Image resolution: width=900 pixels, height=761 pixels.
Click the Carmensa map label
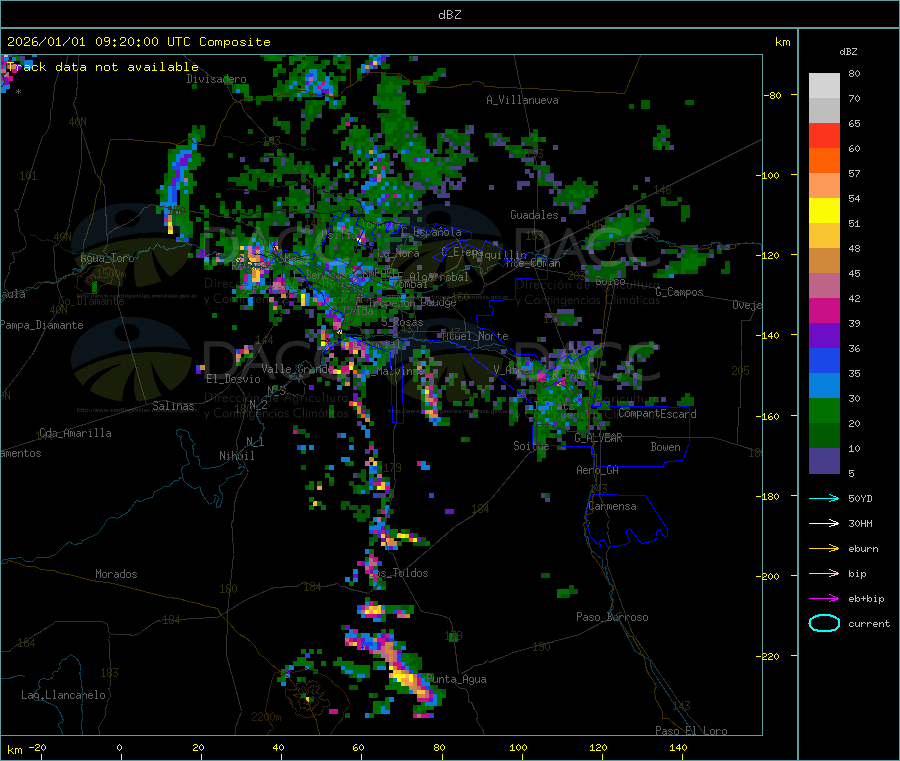pos(612,506)
